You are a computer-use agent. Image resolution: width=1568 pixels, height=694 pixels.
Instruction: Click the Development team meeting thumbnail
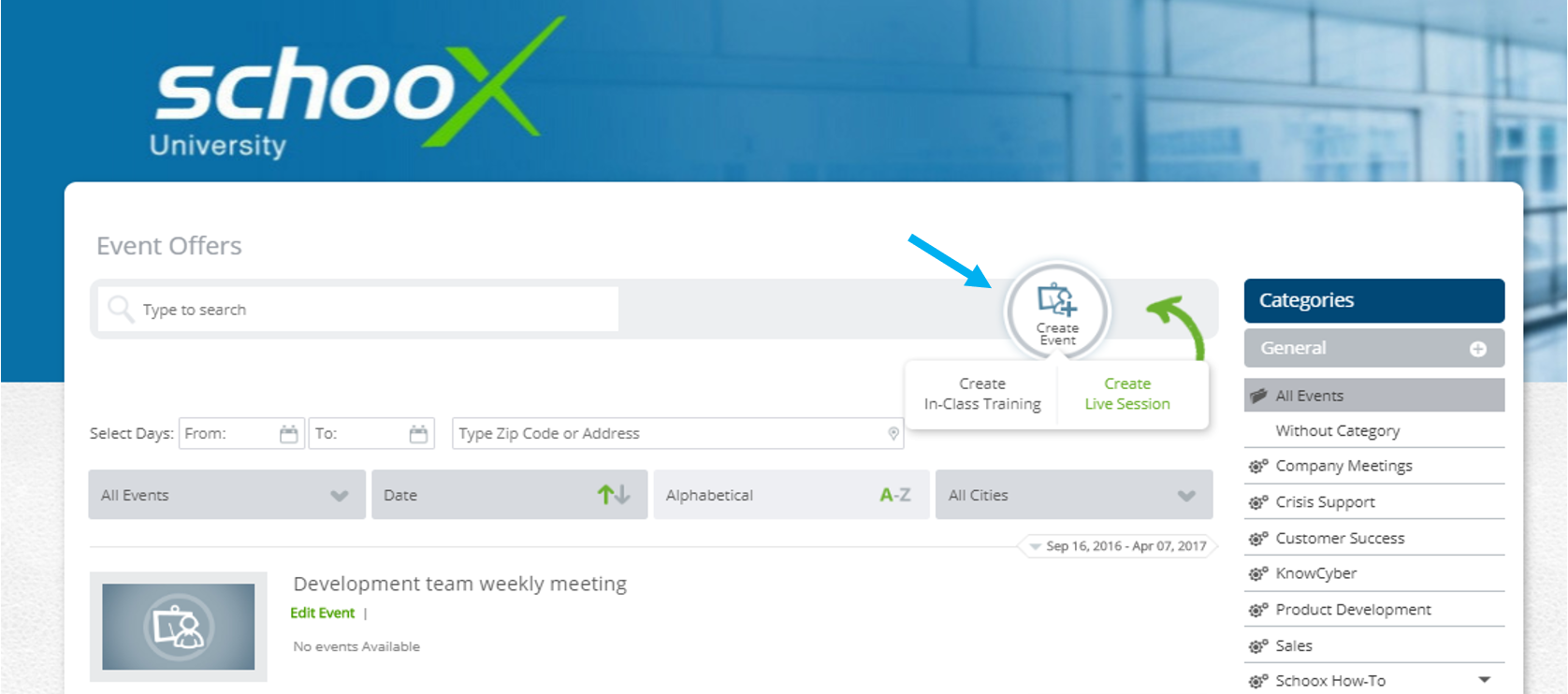[178, 627]
